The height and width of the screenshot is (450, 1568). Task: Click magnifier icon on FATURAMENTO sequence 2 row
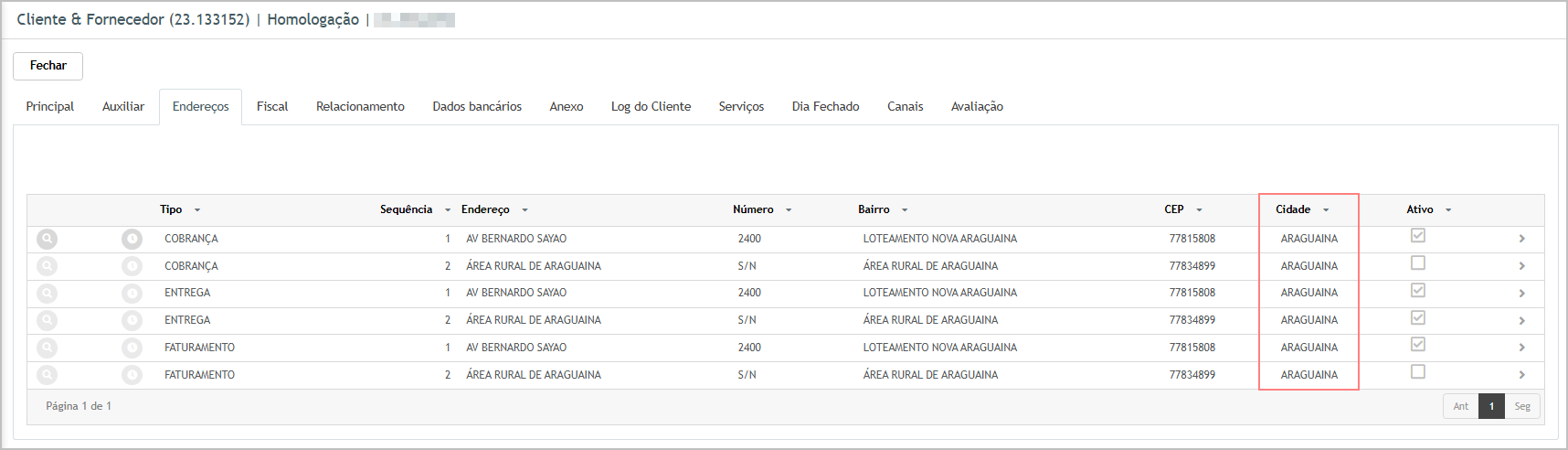[47, 375]
